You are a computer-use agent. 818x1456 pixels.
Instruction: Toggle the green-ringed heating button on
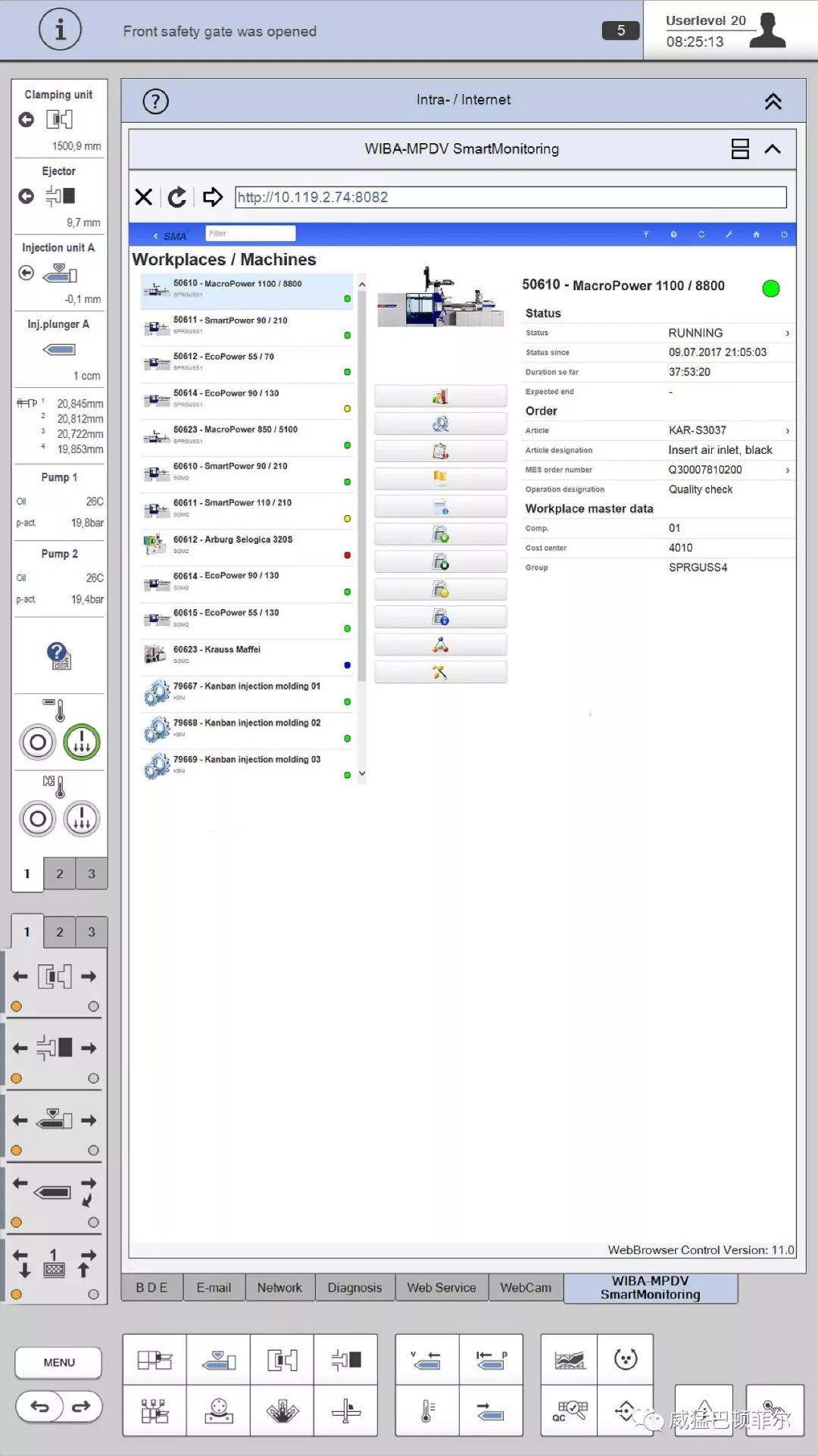pos(81,742)
